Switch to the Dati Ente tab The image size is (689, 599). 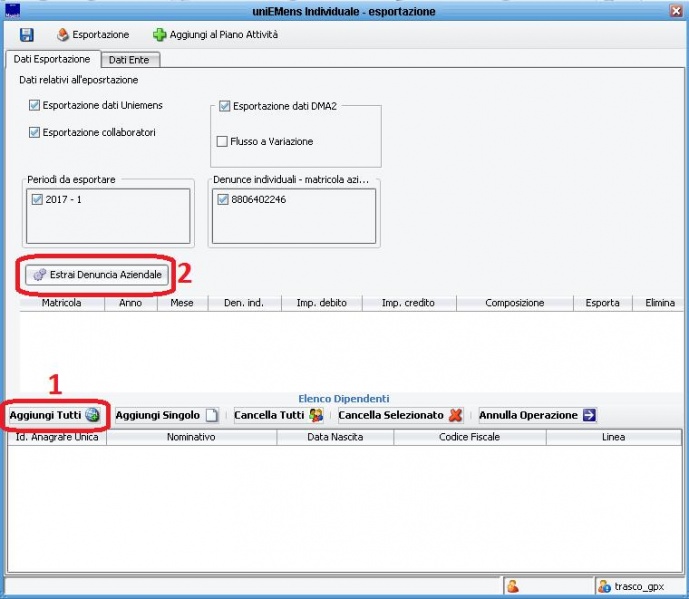coord(129,60)
